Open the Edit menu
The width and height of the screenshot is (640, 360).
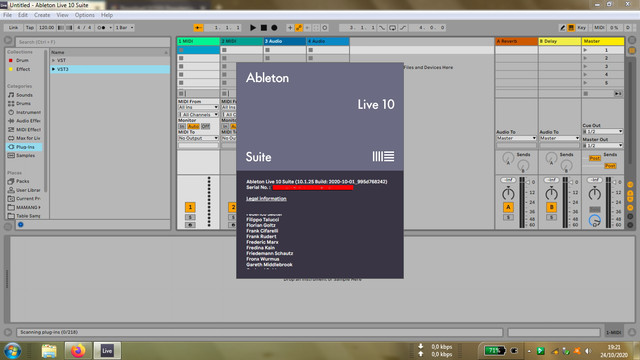pos(23,15)
